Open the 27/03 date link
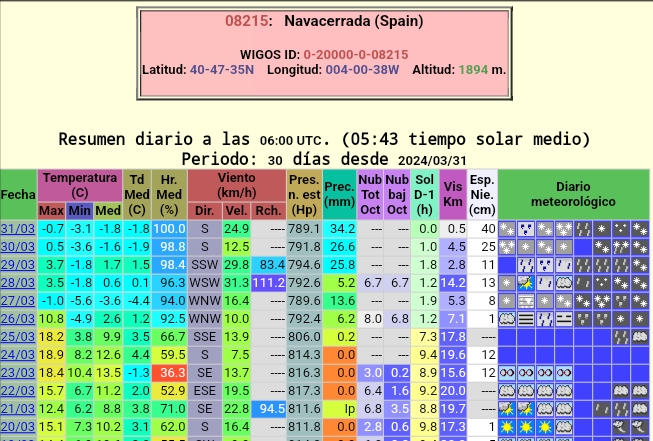The width and height of the screenshot is (653, 441). [x=18, y=301]
